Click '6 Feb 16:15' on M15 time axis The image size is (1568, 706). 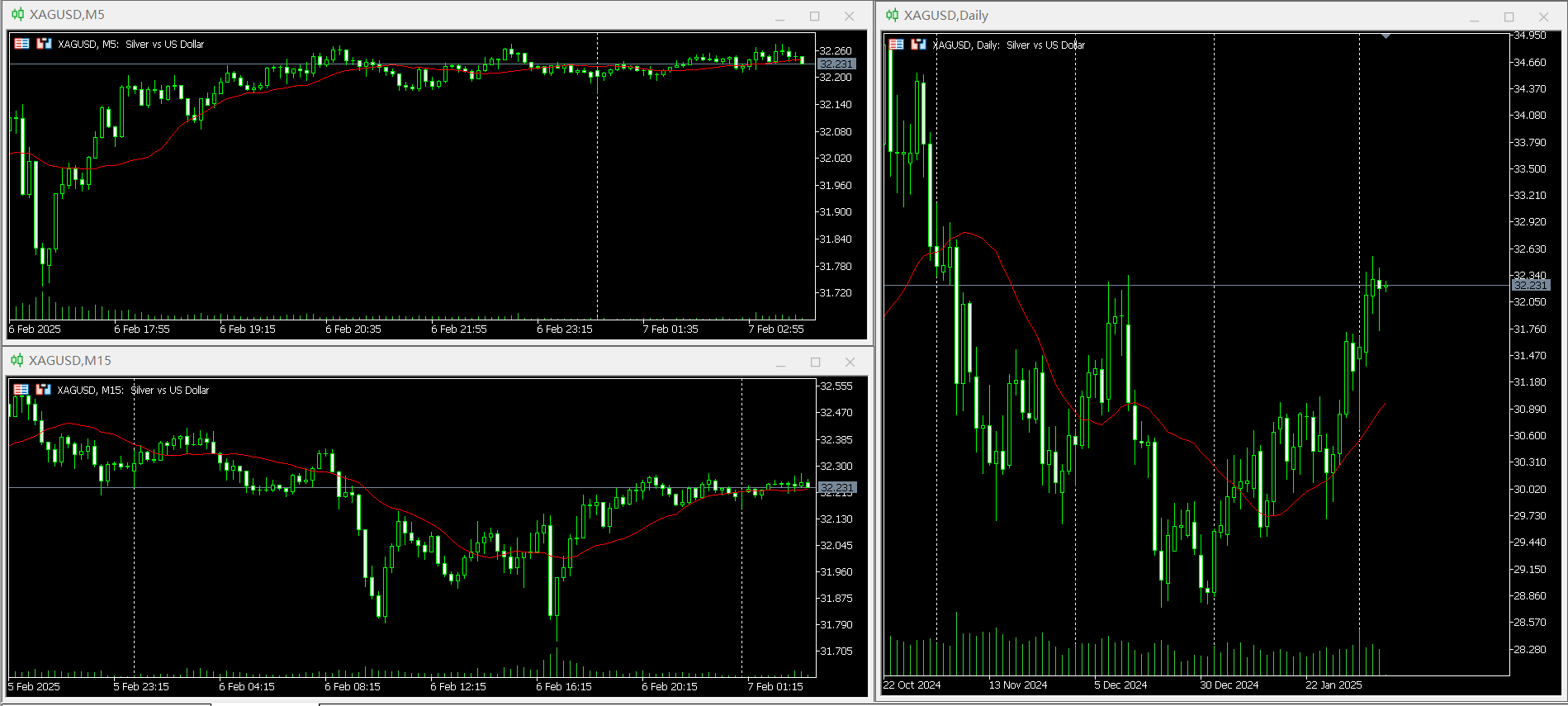(564, 687)
